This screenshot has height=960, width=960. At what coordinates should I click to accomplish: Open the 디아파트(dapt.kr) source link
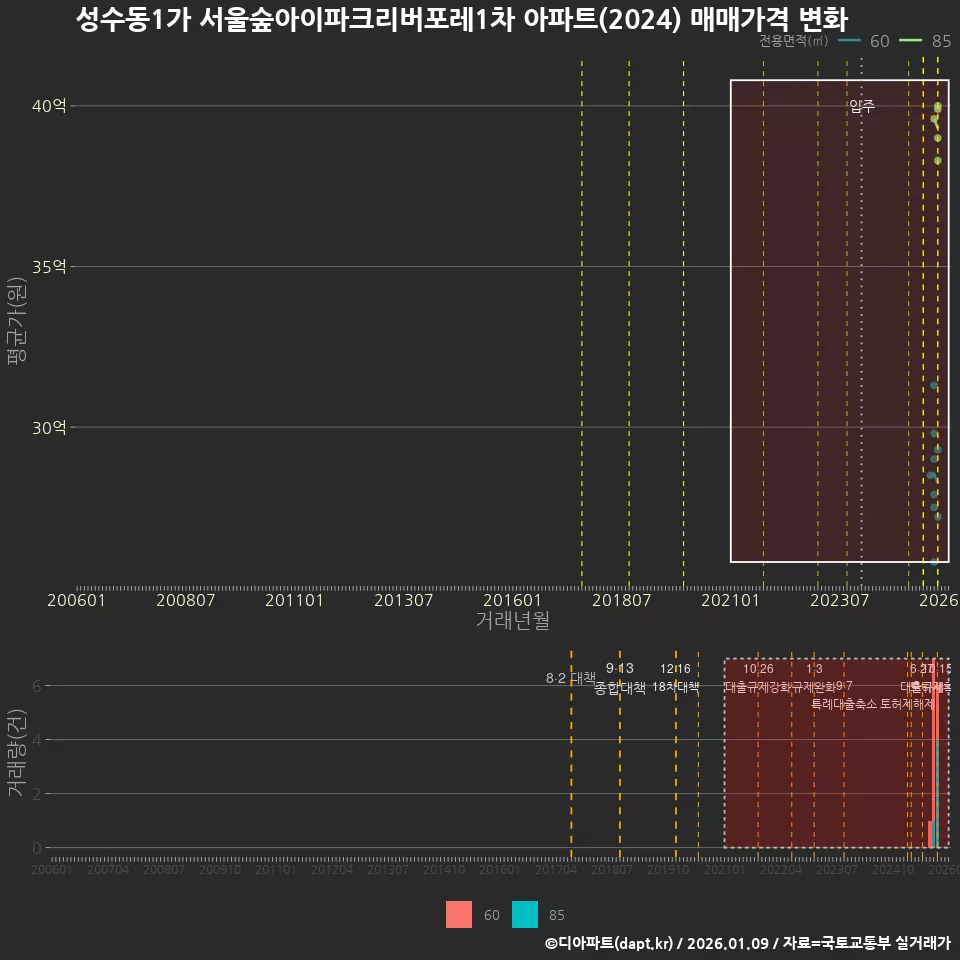[x=608, y=944]
